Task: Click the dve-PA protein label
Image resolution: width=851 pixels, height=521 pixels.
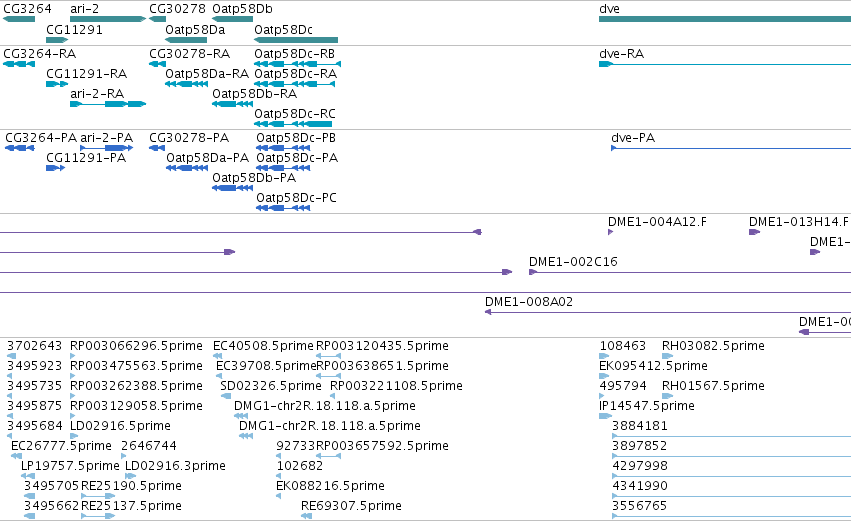Action: 633,138
